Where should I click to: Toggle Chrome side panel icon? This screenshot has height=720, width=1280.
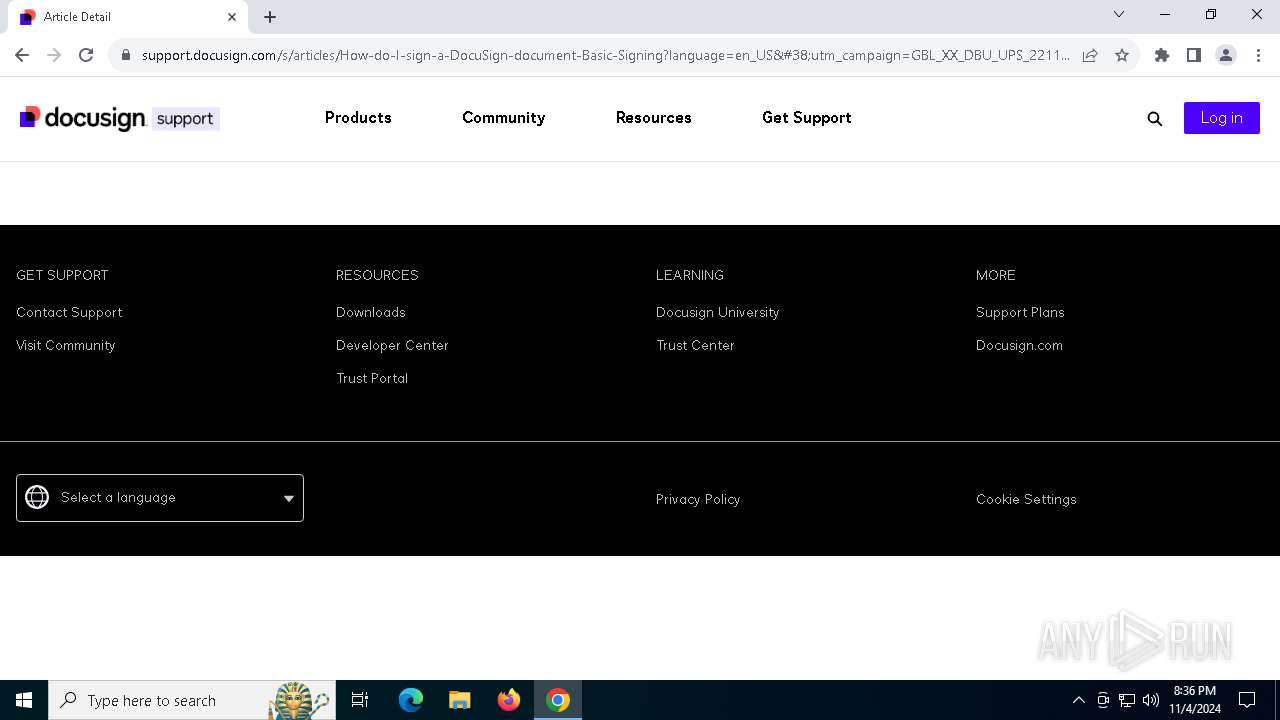click(1194, 55)
